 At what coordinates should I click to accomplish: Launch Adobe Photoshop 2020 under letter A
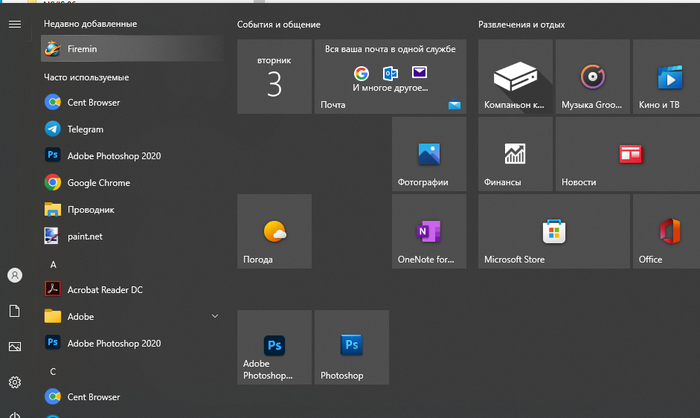[132, 343]
